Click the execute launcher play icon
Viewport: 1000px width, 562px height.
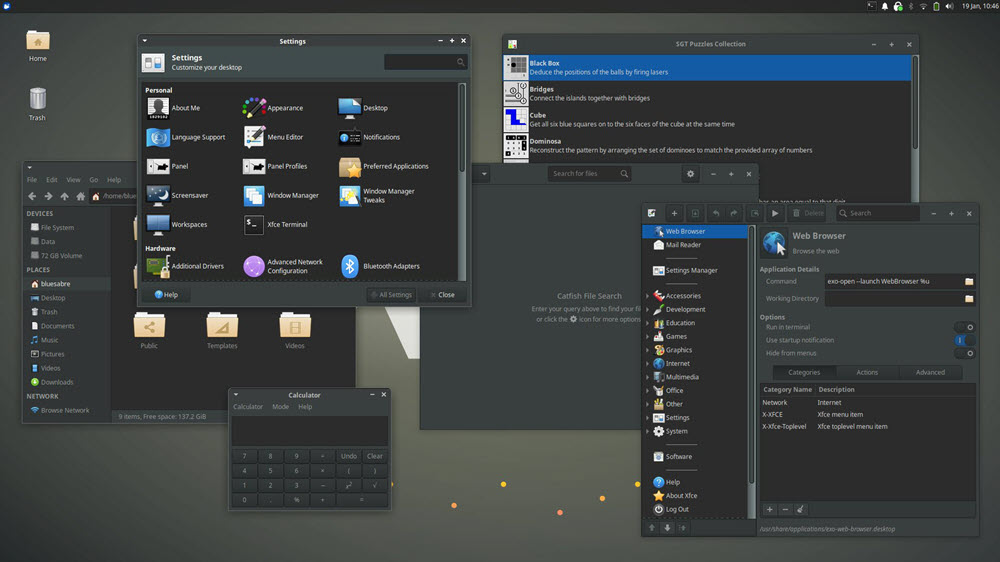[775, 213]
